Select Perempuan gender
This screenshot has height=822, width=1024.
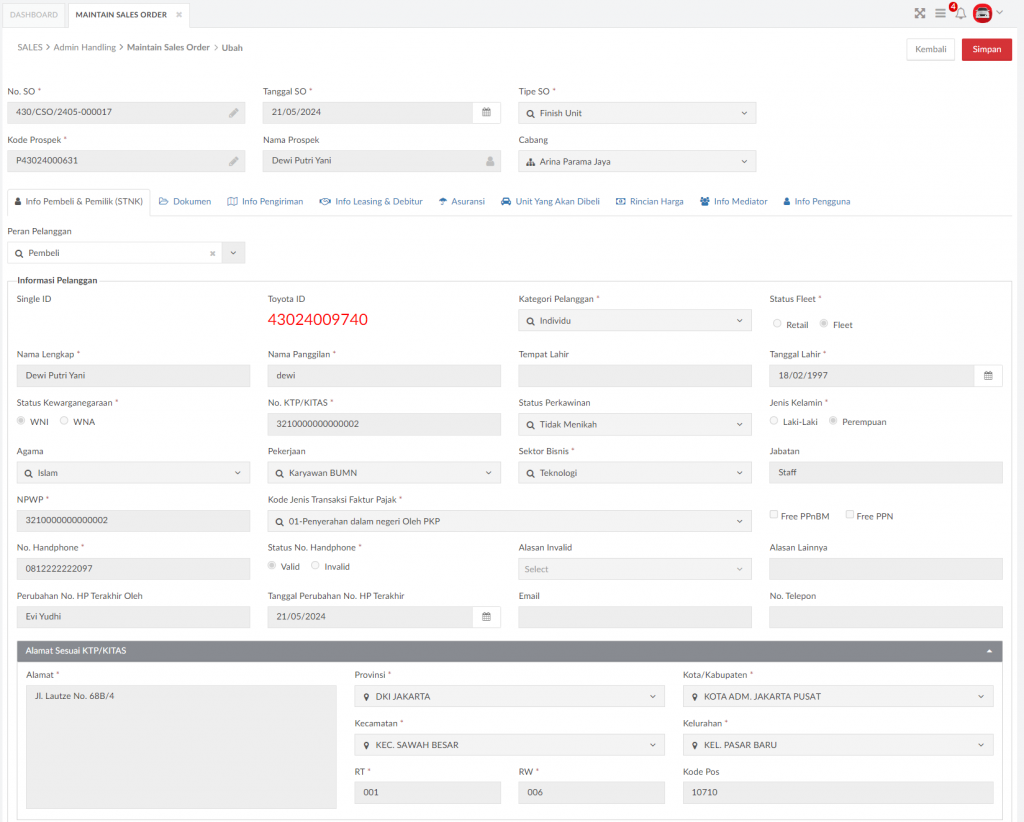[x=833, y=420]
